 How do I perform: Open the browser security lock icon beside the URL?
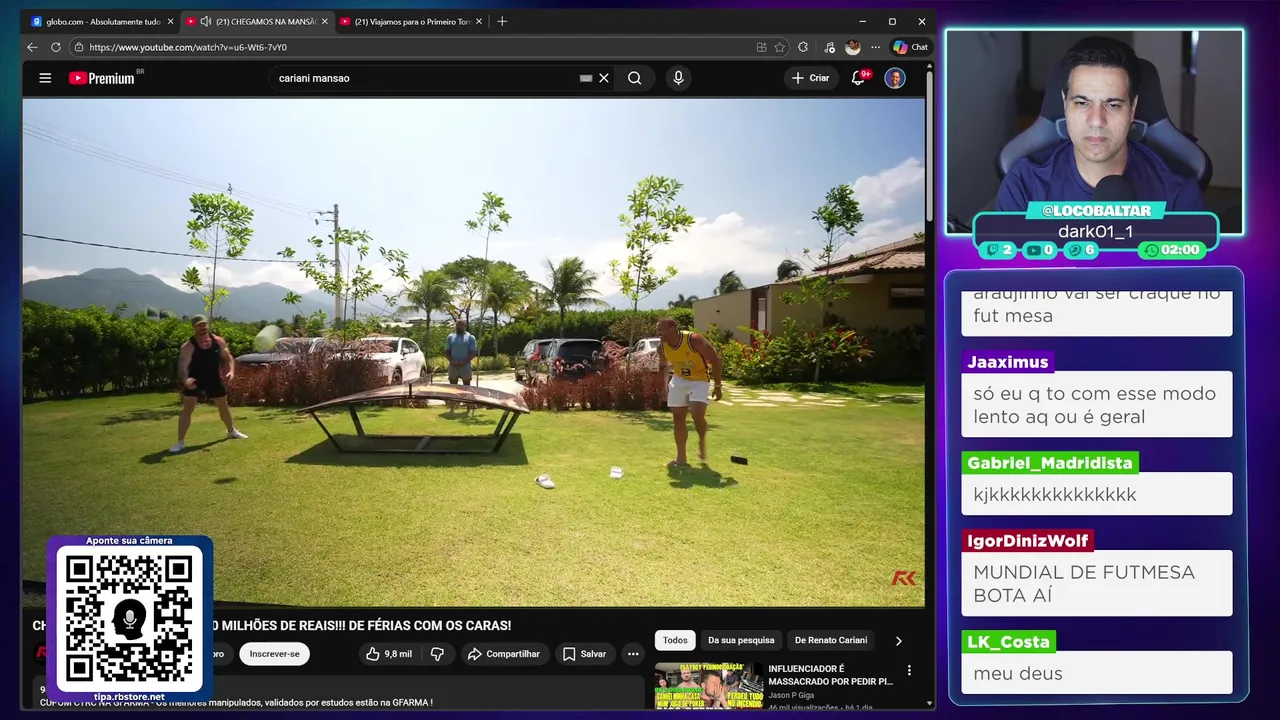78,47
